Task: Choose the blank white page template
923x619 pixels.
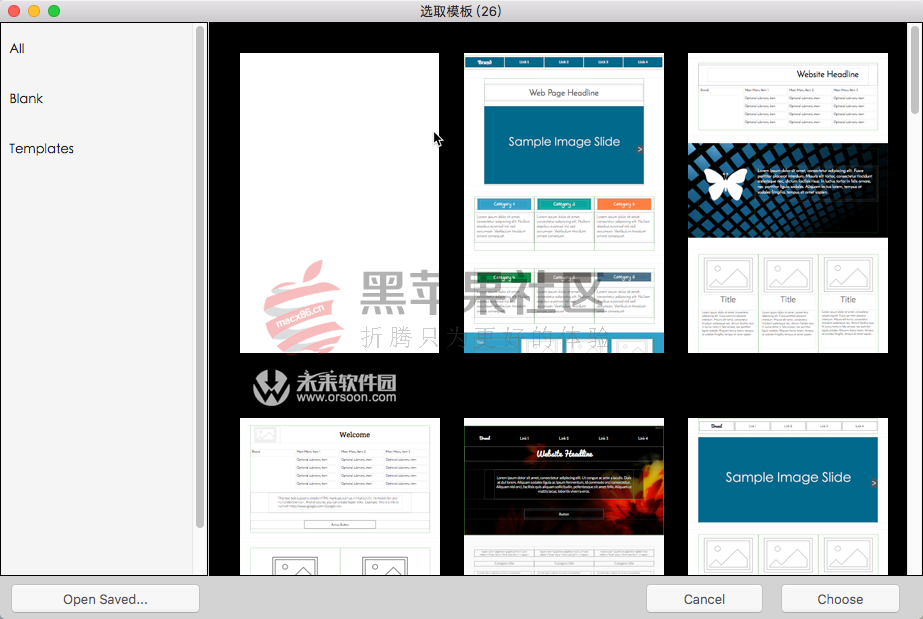Action: pyautogui.click(x=339, y=203)
